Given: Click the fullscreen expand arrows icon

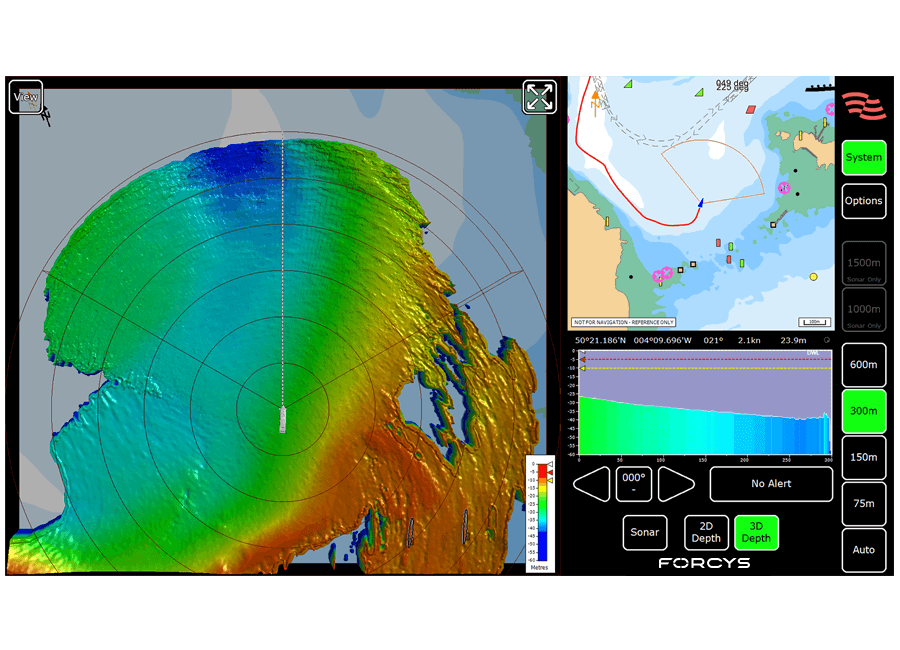Looking at the screenshot, I should pyautogui.click(x=540, y=97).
